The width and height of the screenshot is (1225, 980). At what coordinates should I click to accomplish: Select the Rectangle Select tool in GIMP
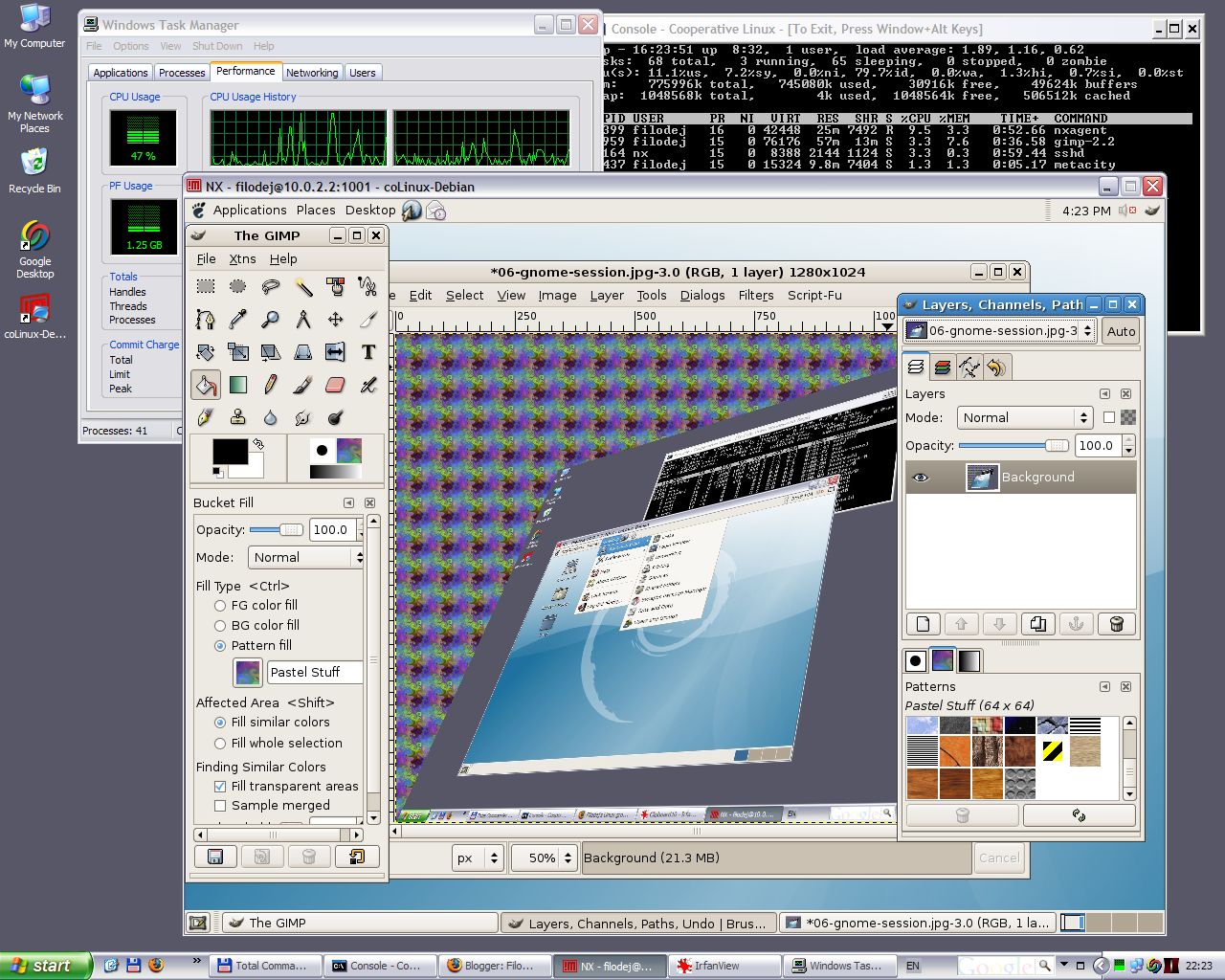coord(206,286)
